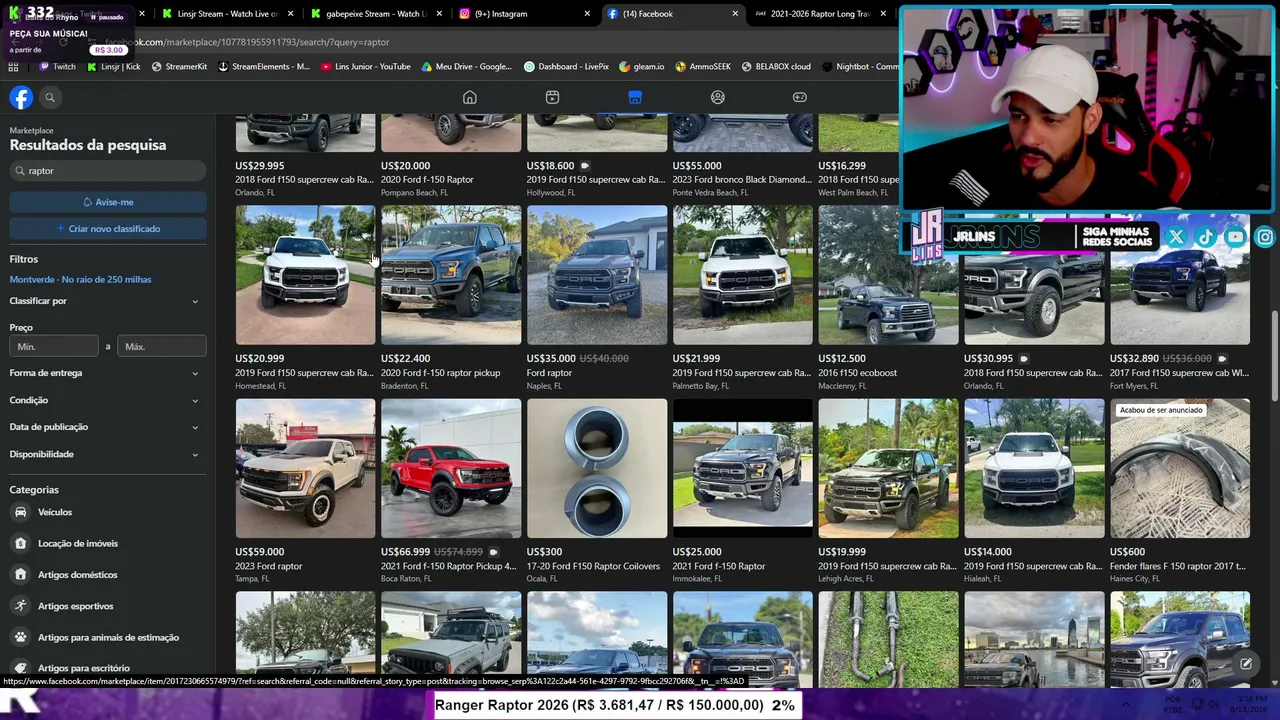Open the US$25.000 Immokalee Raptor listing photo
The width and height of the screenshot is (1280, 720).
(x=743, y=468)
